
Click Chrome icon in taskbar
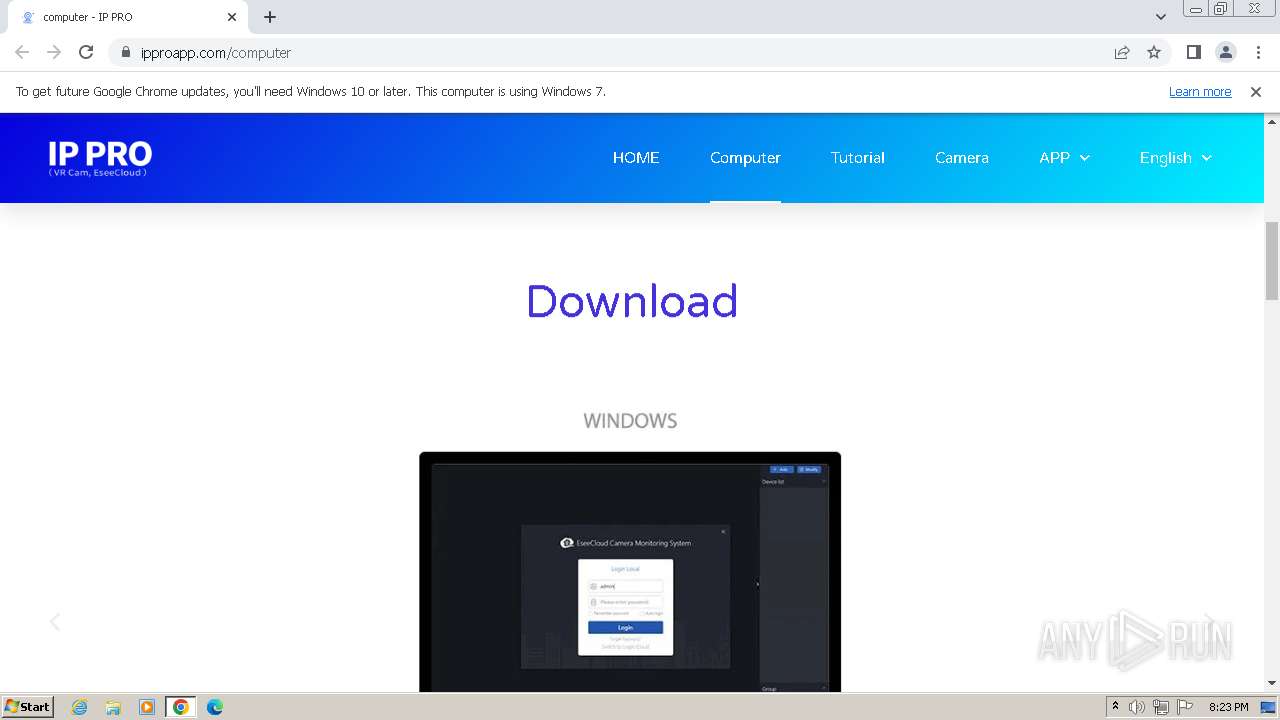coord(181,707)
